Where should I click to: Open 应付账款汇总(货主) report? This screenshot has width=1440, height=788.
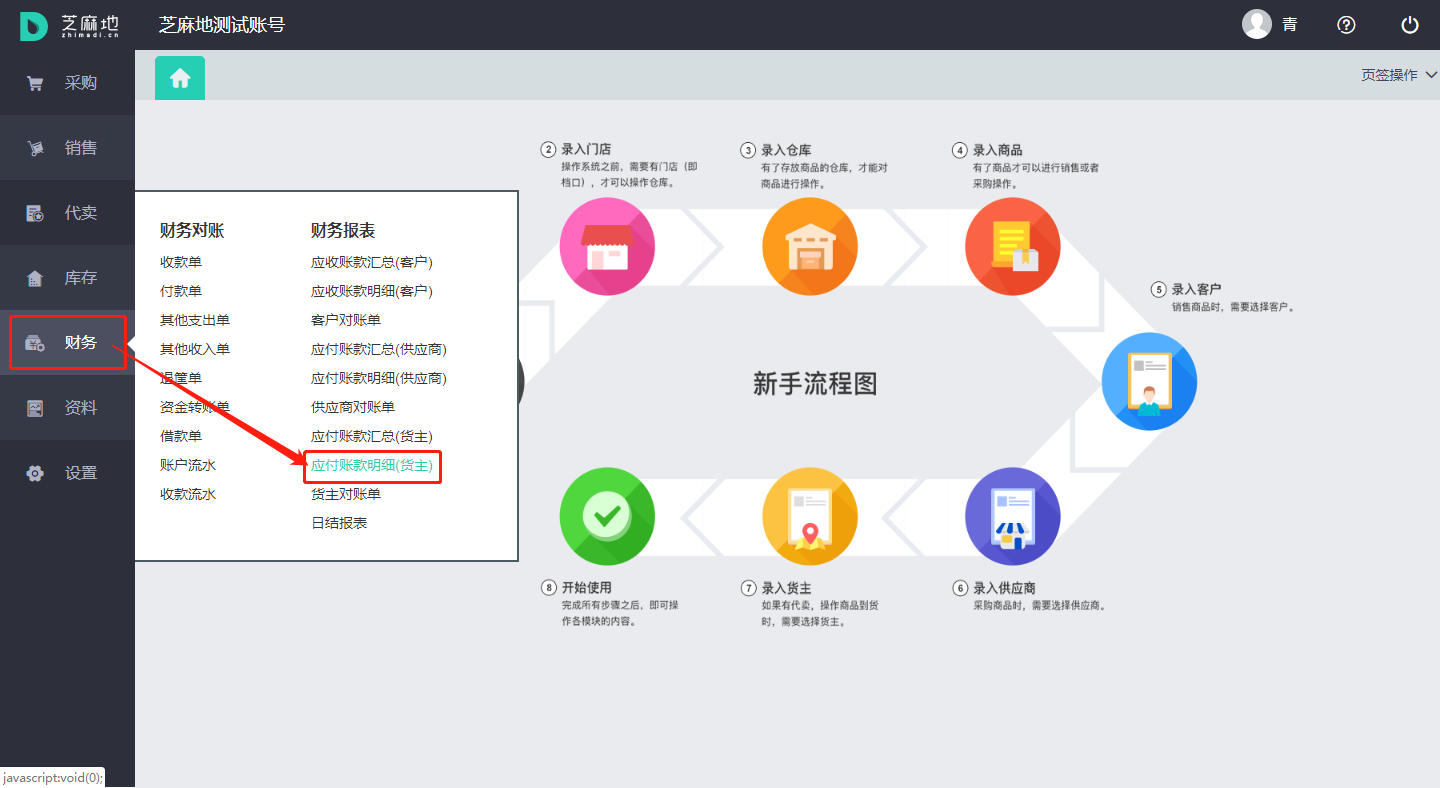pos(372,436)
